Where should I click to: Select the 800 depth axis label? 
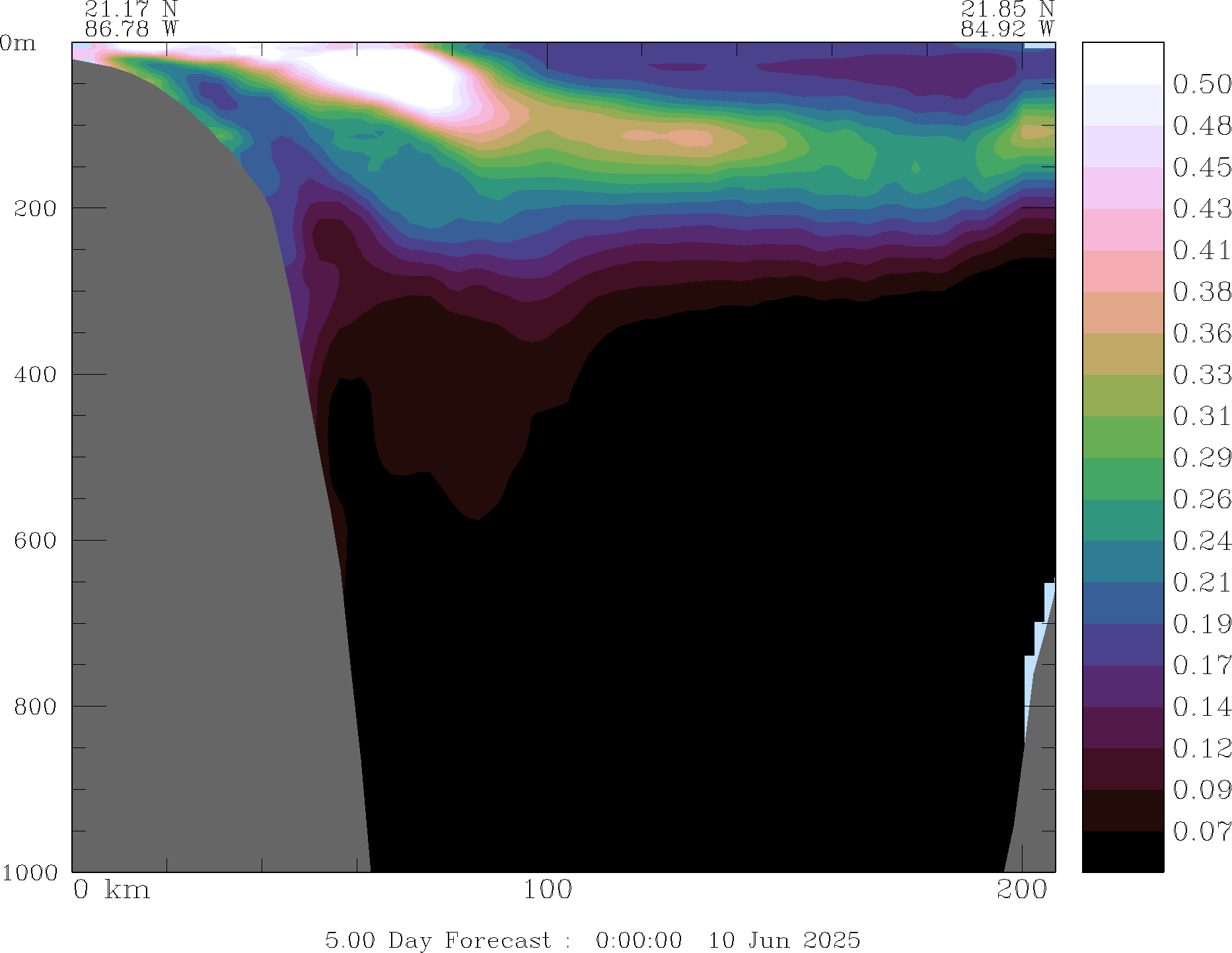[36, 706]
